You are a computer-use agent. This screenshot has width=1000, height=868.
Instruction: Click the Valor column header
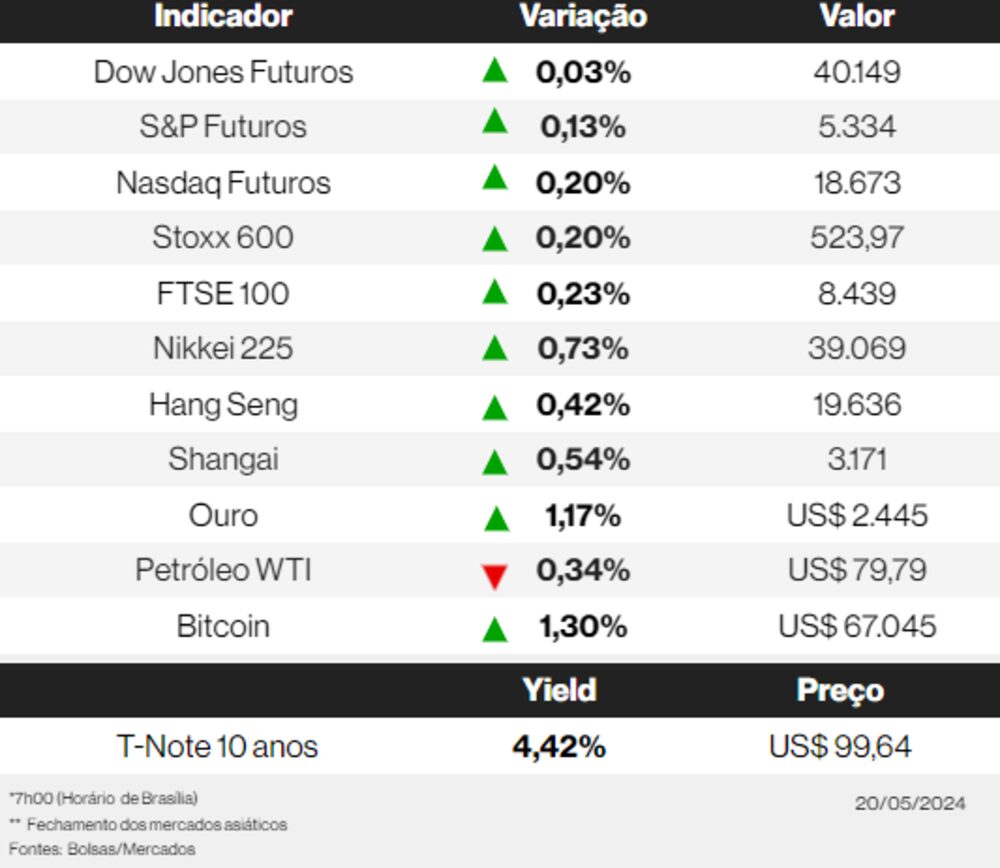pos(857,16)
